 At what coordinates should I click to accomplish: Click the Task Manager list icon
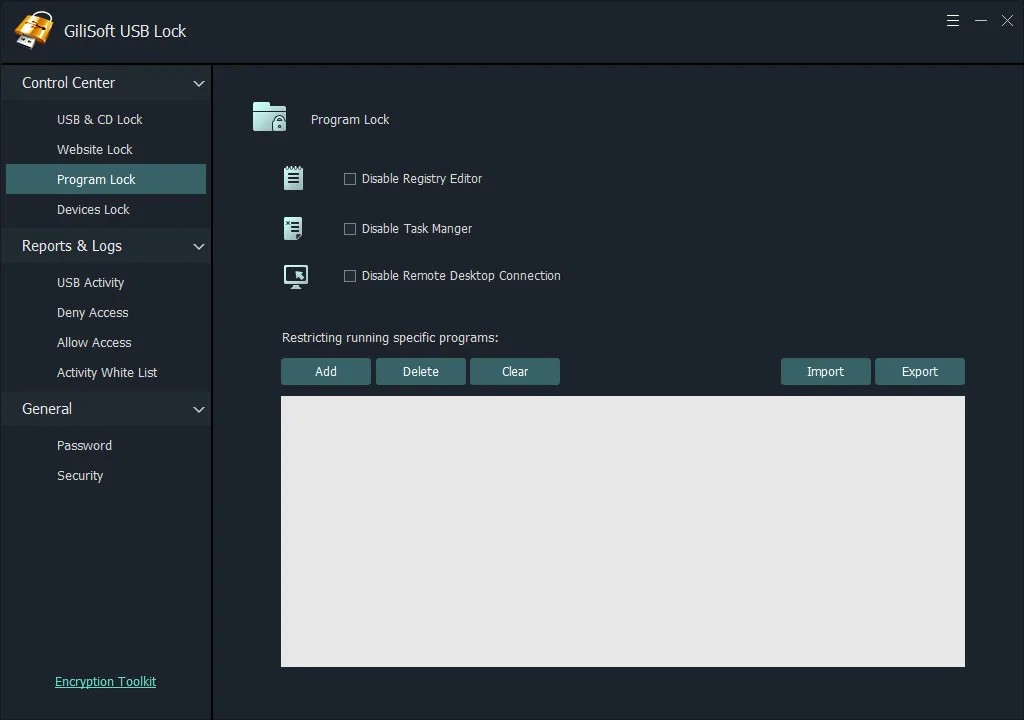[293, 228]
